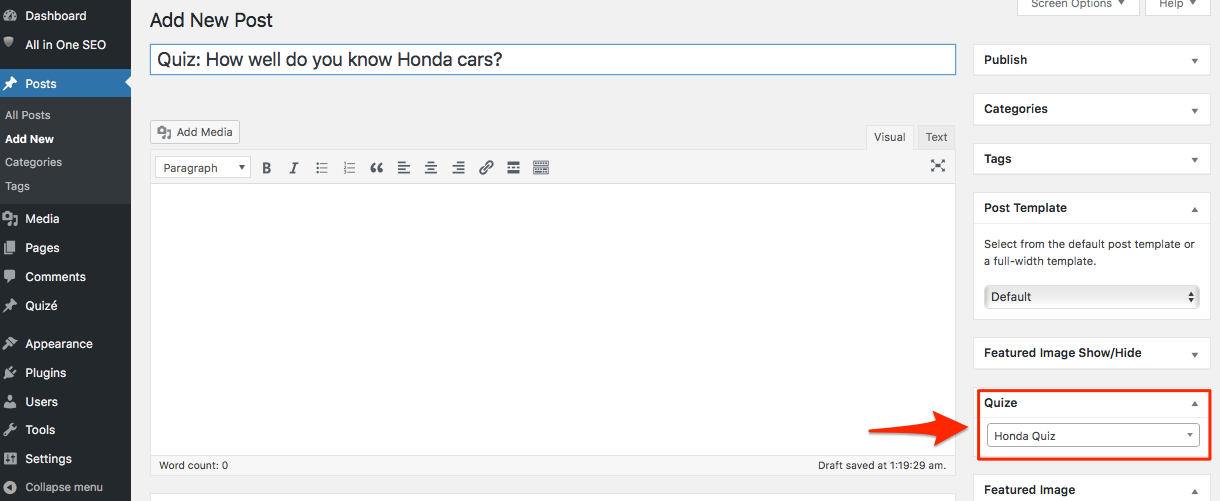Open Screen Options panel
Screen dimensions: 1220x501
[x=1079, y=5]
